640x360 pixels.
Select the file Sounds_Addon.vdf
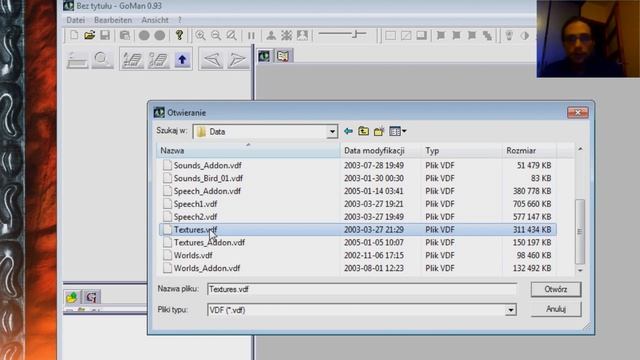207,165
